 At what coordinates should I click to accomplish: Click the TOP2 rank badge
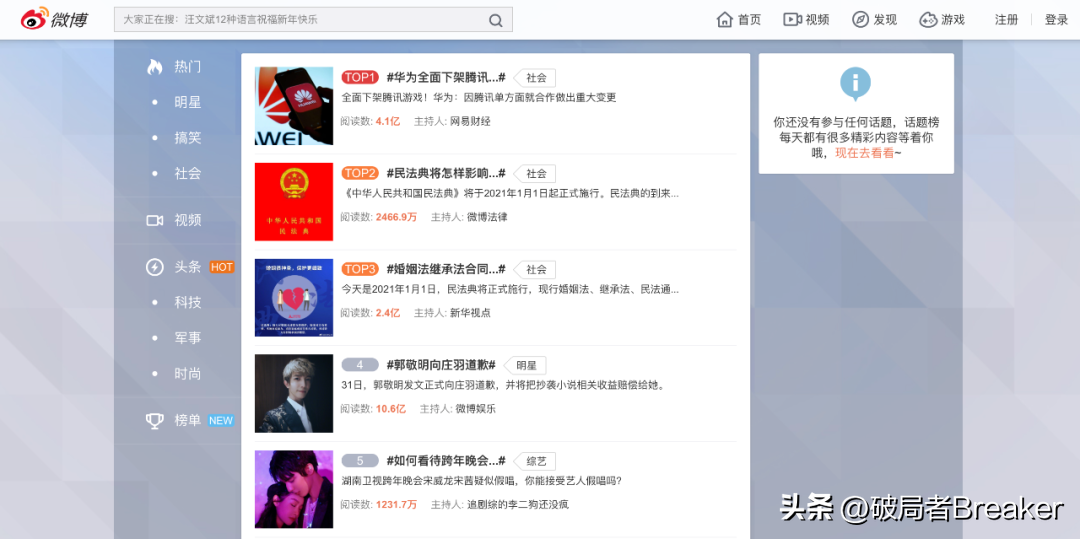pyautogui.click(x=360, y=173)
